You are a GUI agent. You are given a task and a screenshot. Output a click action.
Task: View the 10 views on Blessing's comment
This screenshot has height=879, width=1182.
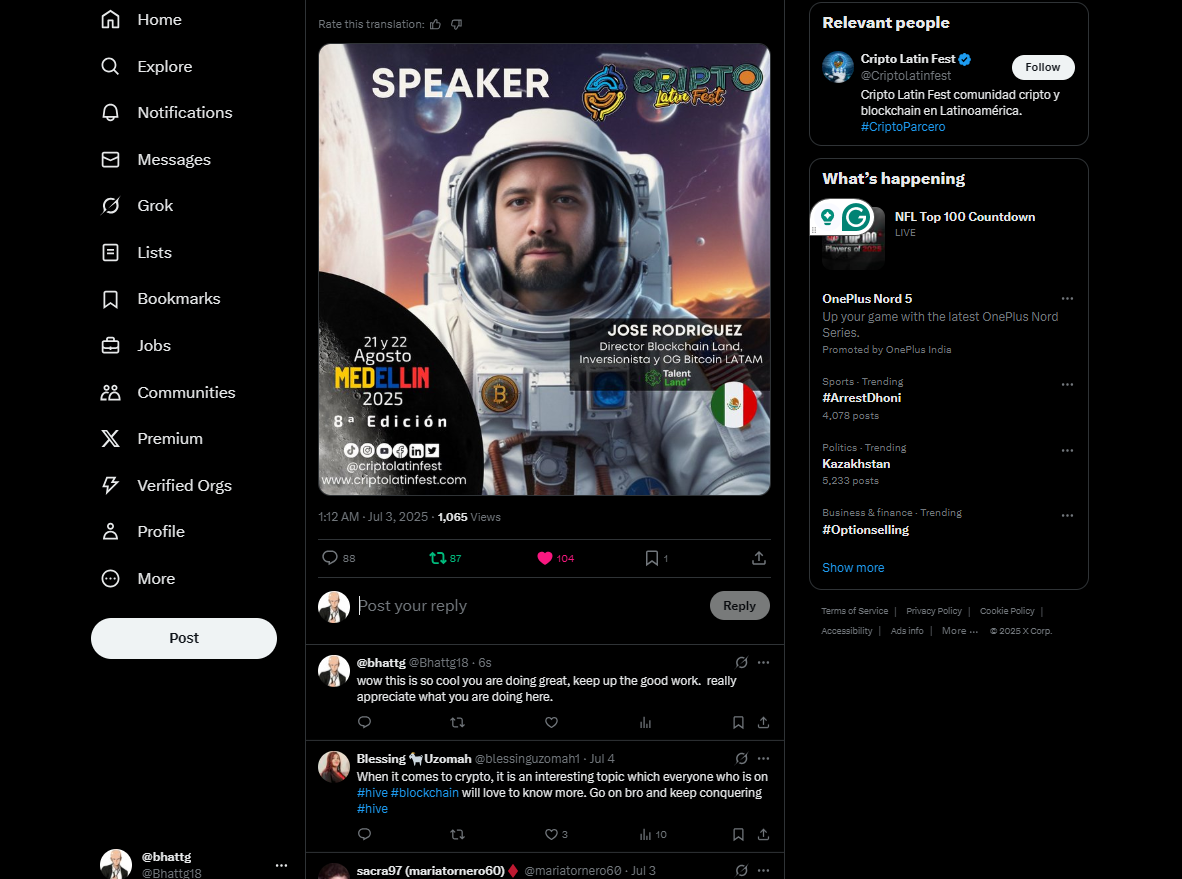[x=653, y=835]
